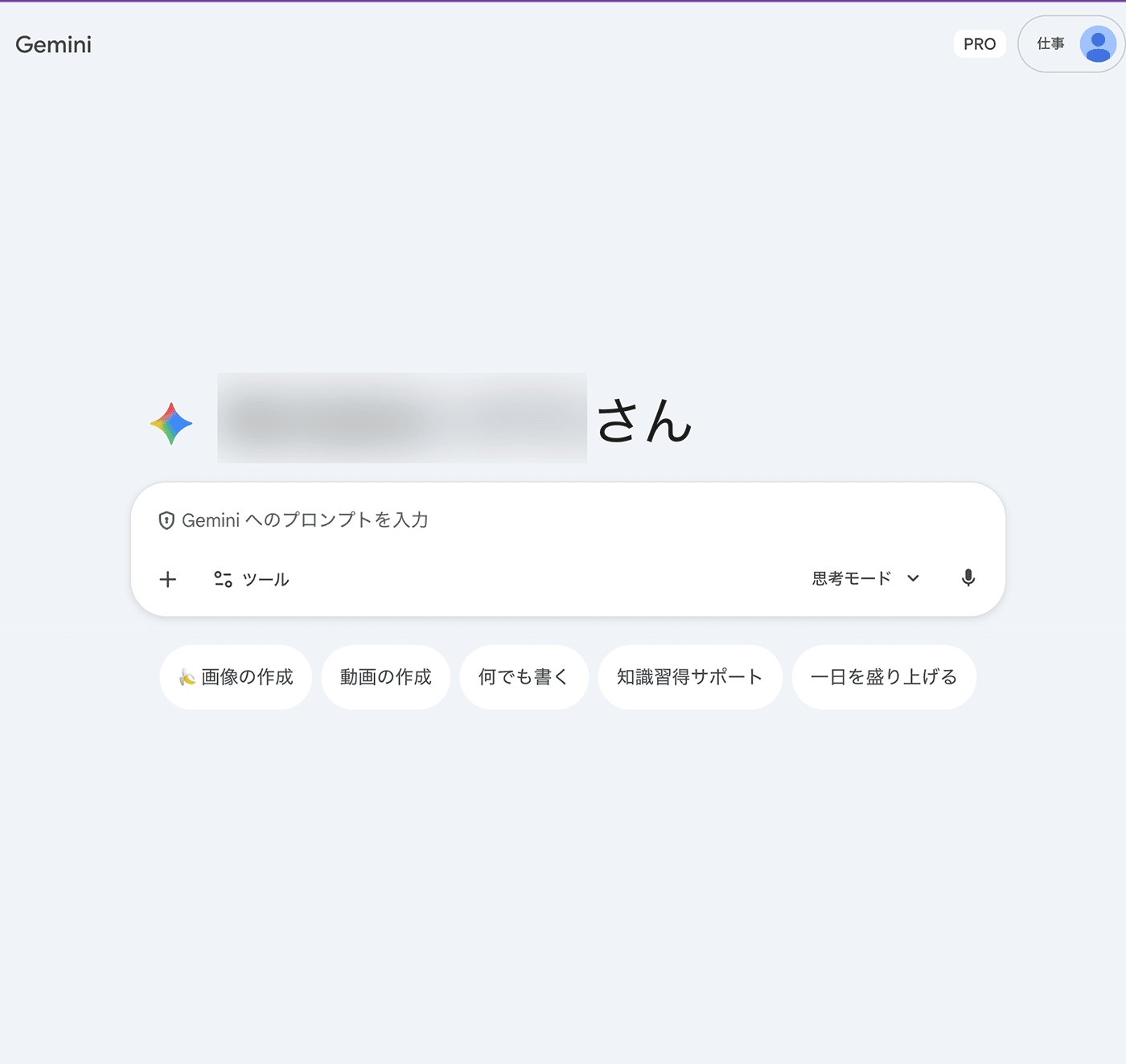This screenshot has height=1064, width=1126.
Task: Click the banana icon on the image chip
Action: 187,677
